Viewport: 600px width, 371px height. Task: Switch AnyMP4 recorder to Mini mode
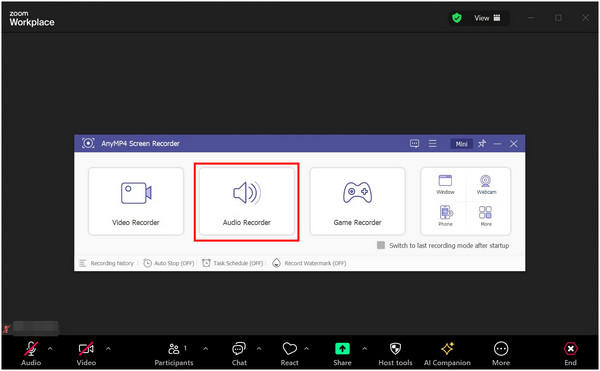coord(461,144)
